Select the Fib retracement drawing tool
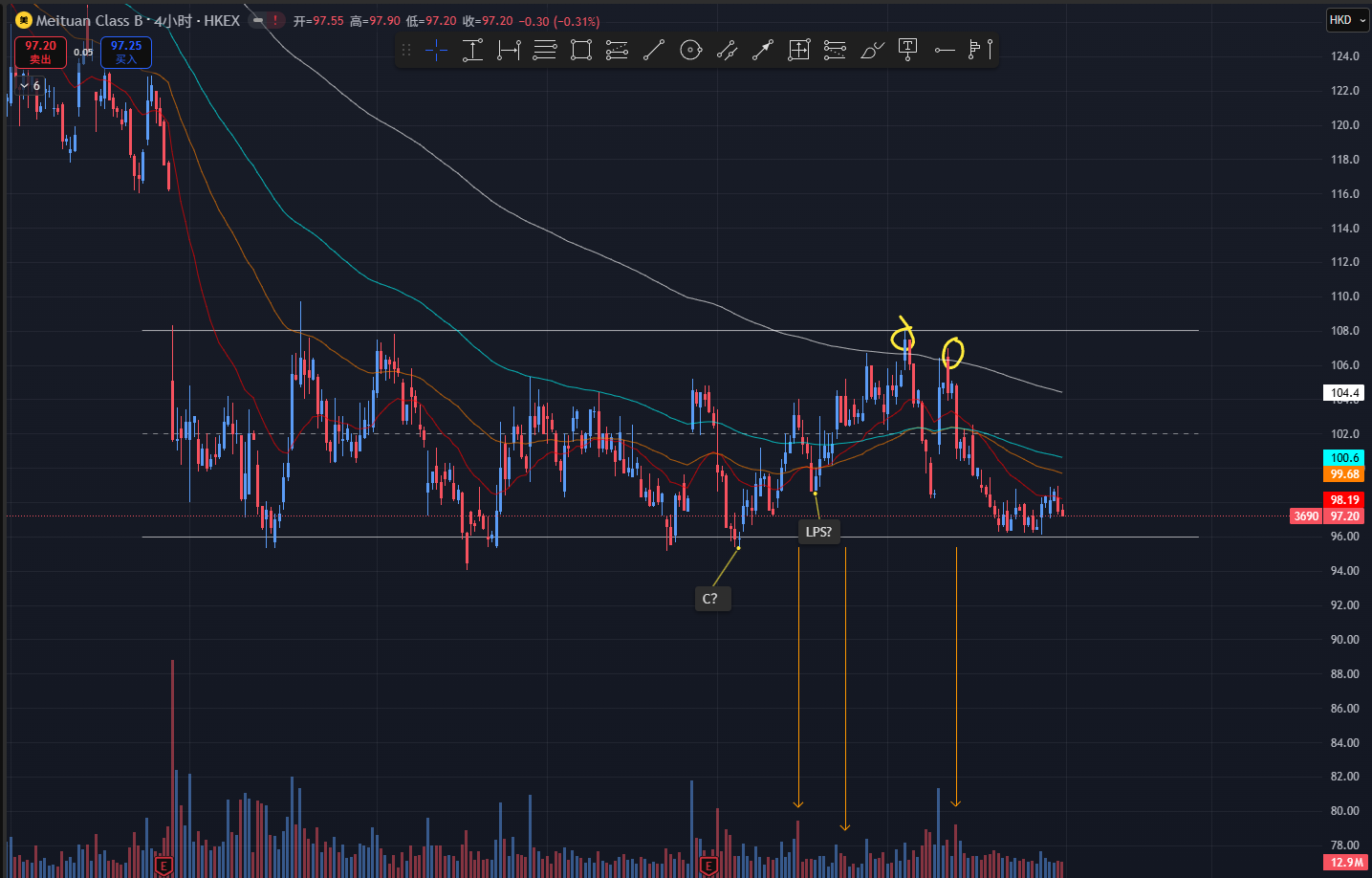The width and height of the screenshot is (1372, 878). (545, 51)
